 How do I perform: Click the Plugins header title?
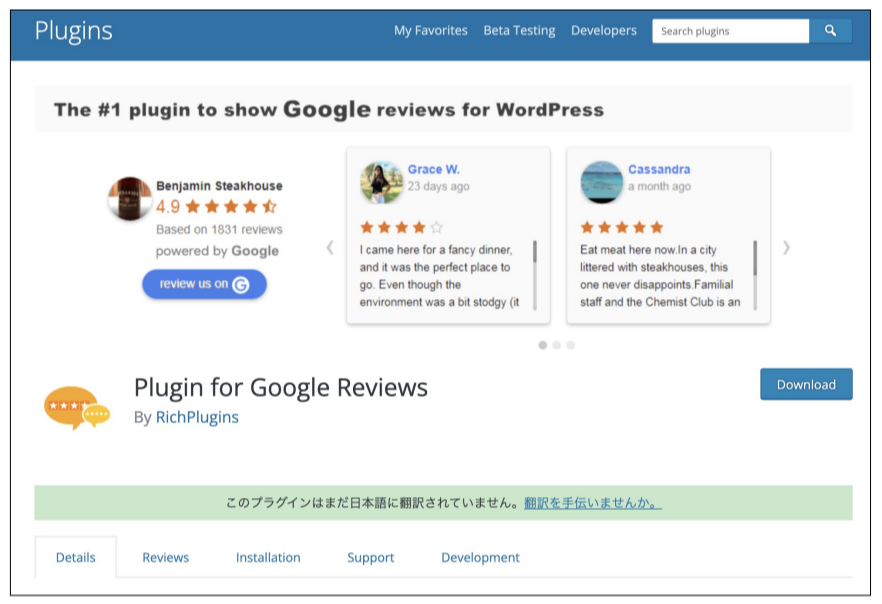[x=74, y=31]
